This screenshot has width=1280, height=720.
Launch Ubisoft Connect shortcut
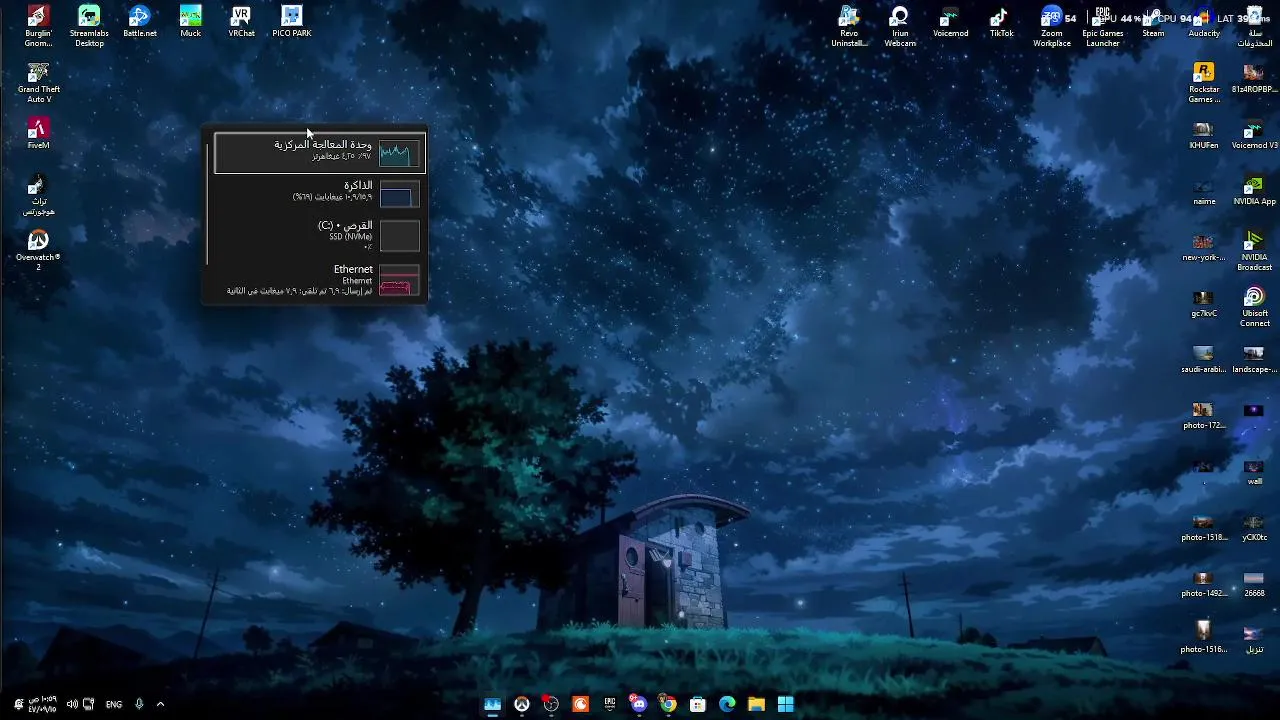[1254, 306]
